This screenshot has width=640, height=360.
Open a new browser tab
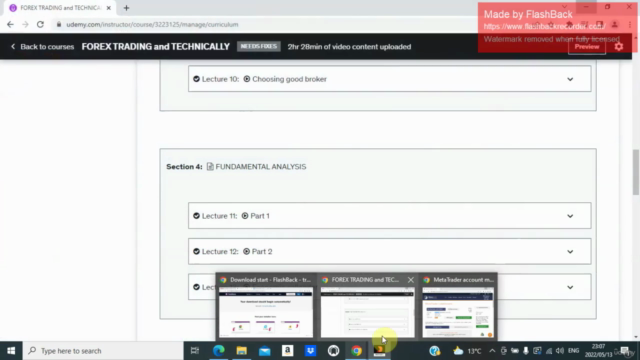(126, 8)
